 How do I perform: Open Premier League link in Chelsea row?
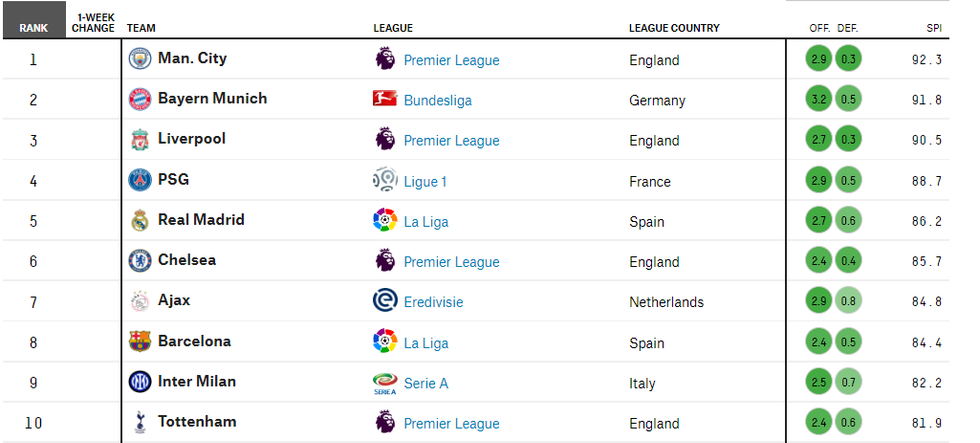451,262
